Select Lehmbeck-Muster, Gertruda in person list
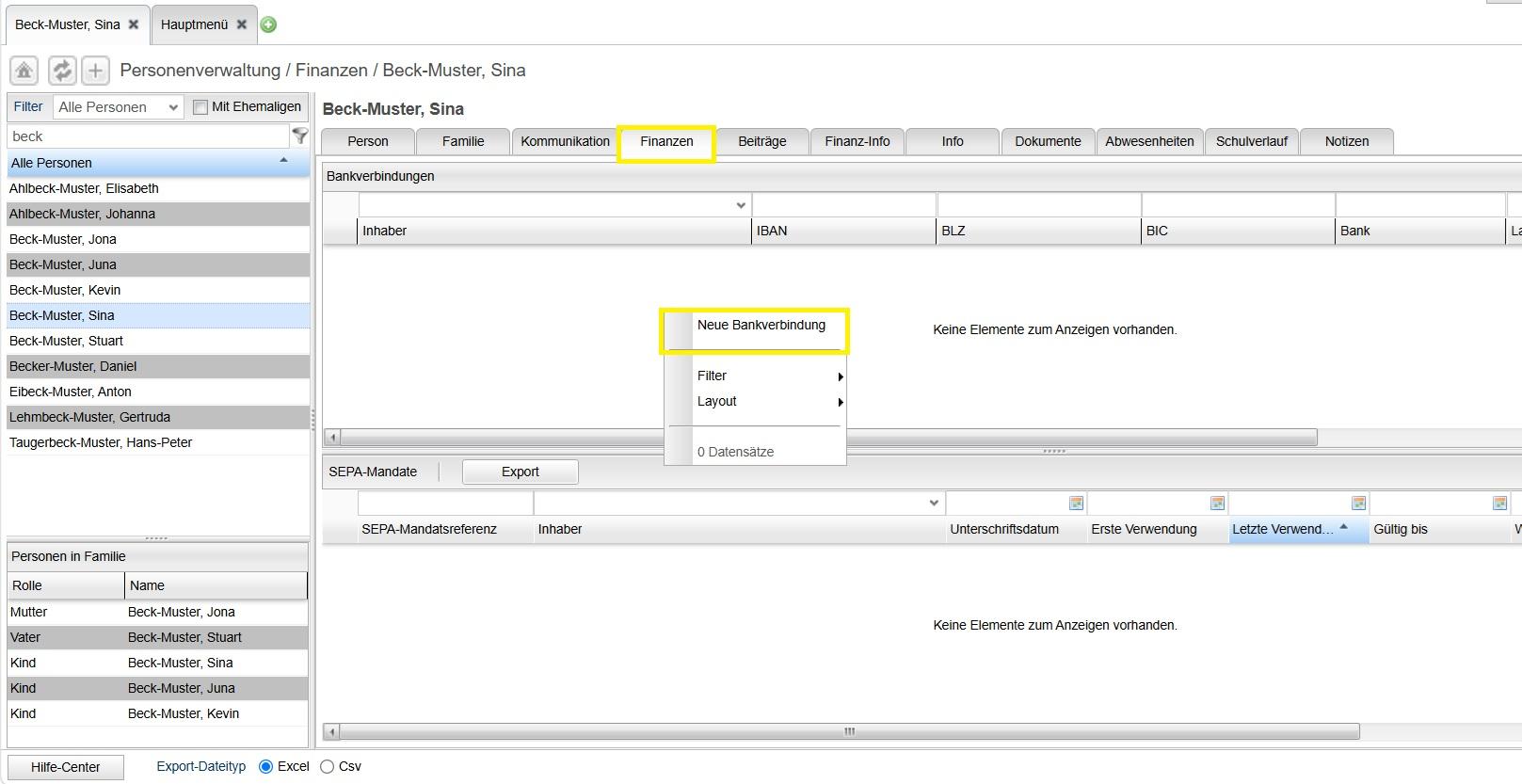This screenshot has width=1522, height=784. coord(158,417)
